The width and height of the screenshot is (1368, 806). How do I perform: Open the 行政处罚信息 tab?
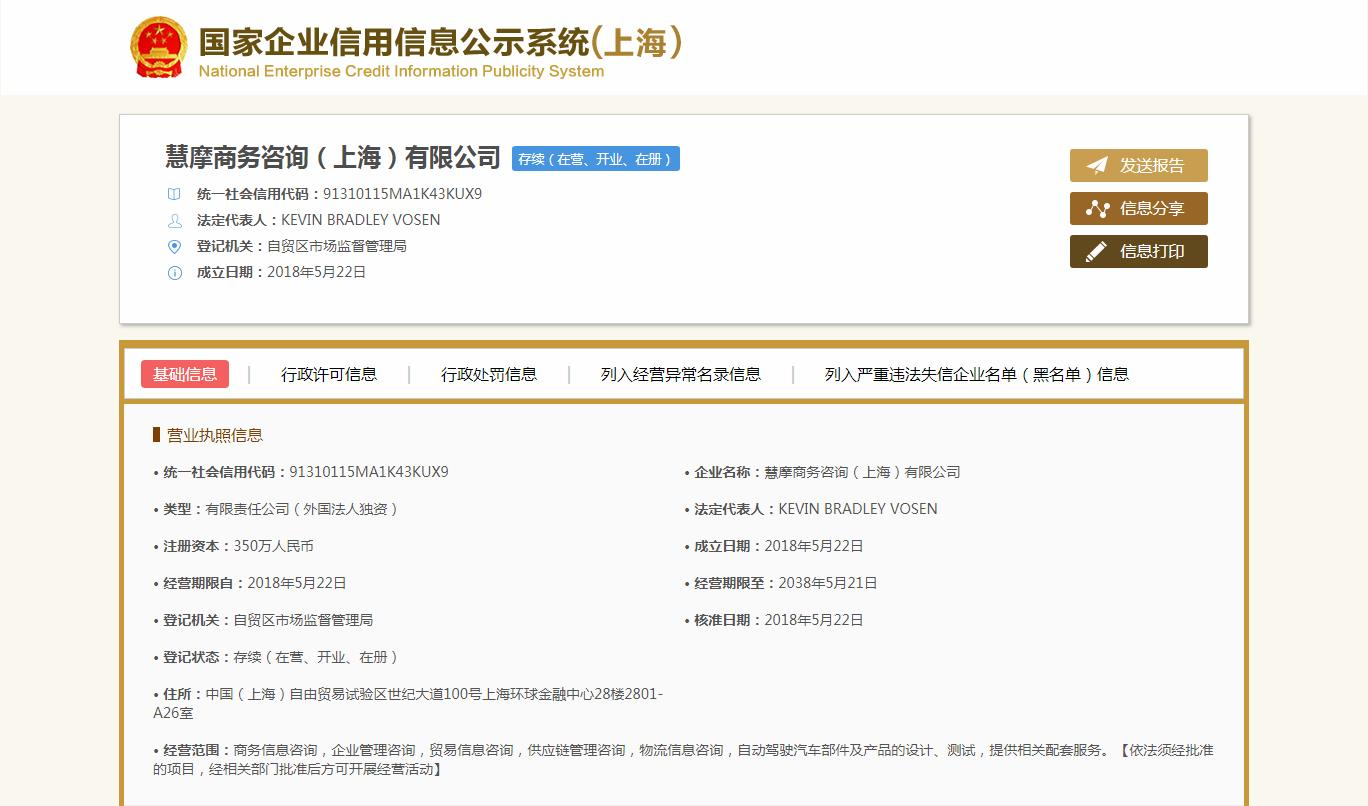489,374
